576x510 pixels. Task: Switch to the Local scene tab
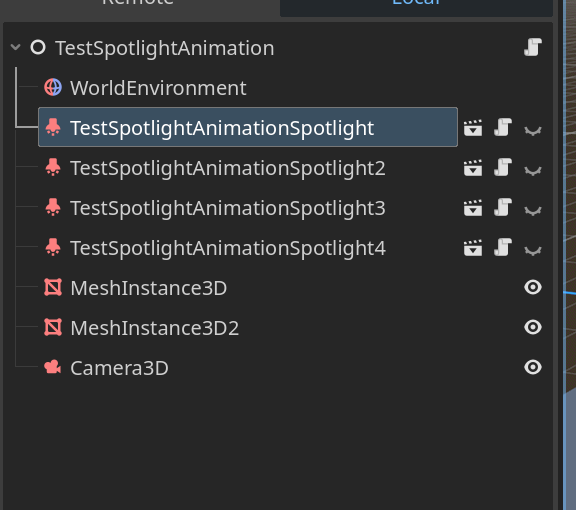tap(416, 5)
